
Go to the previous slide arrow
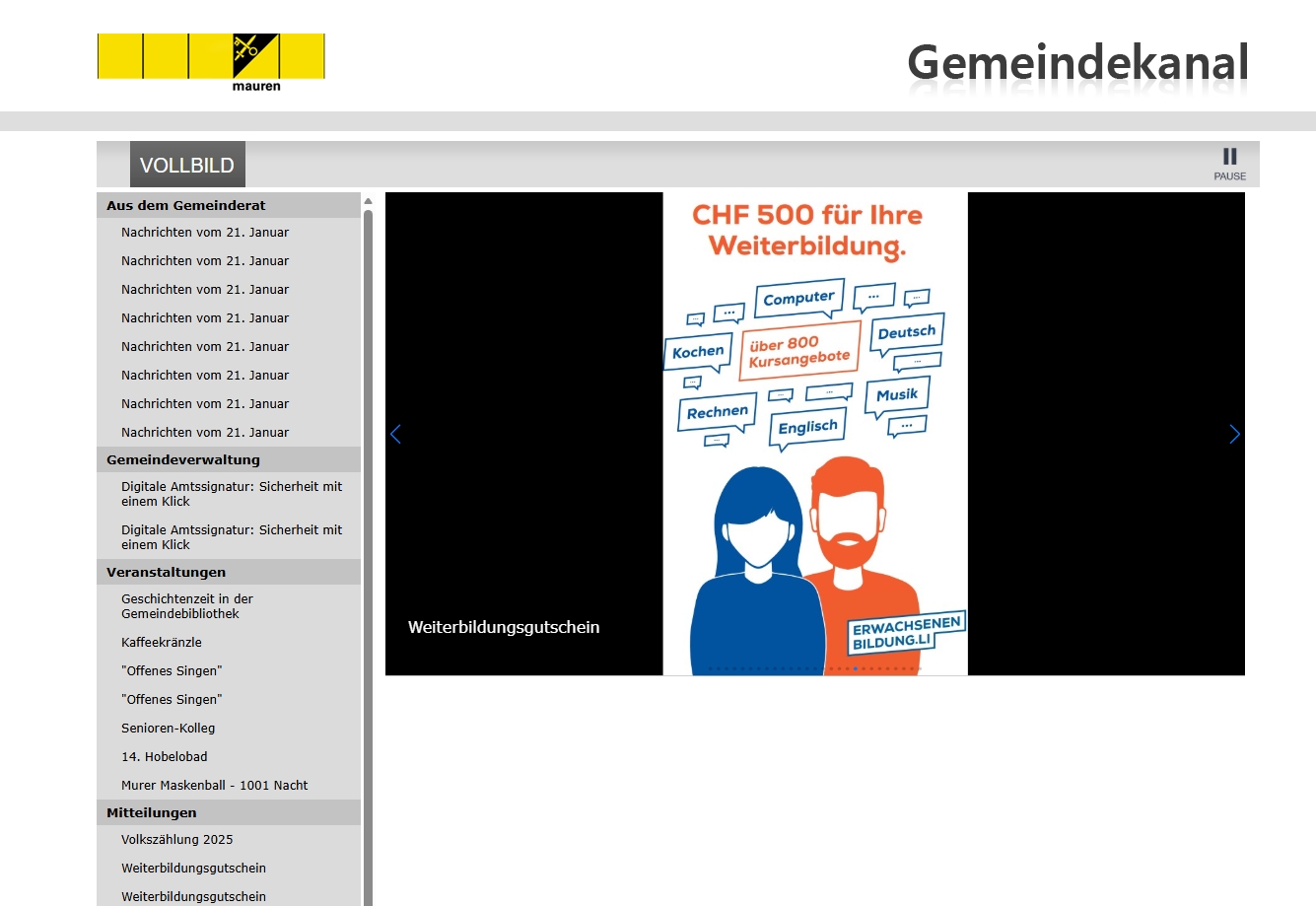coord(395,434)
